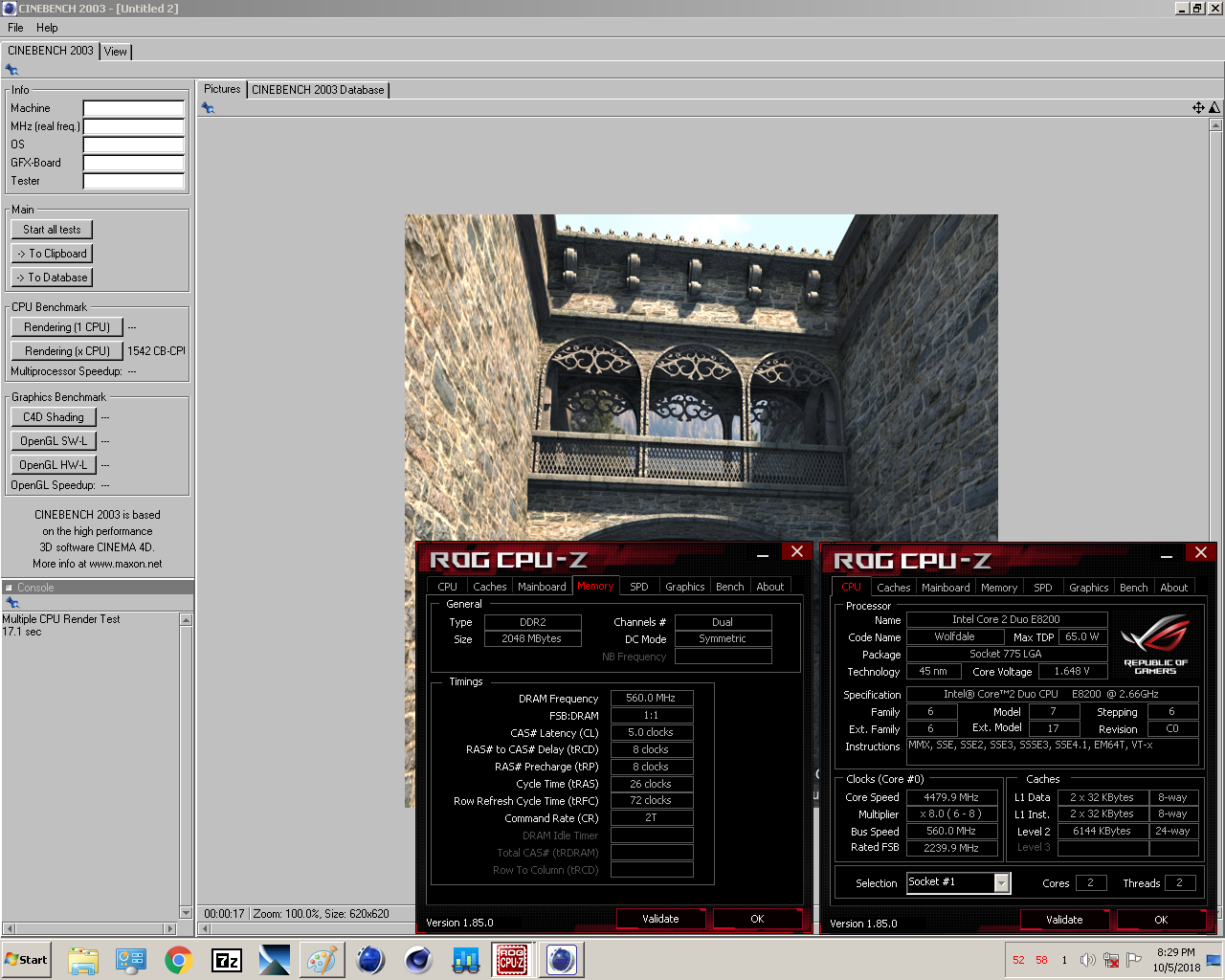
Task: Click the GFX-Board input field
Action: pos(134,163)
